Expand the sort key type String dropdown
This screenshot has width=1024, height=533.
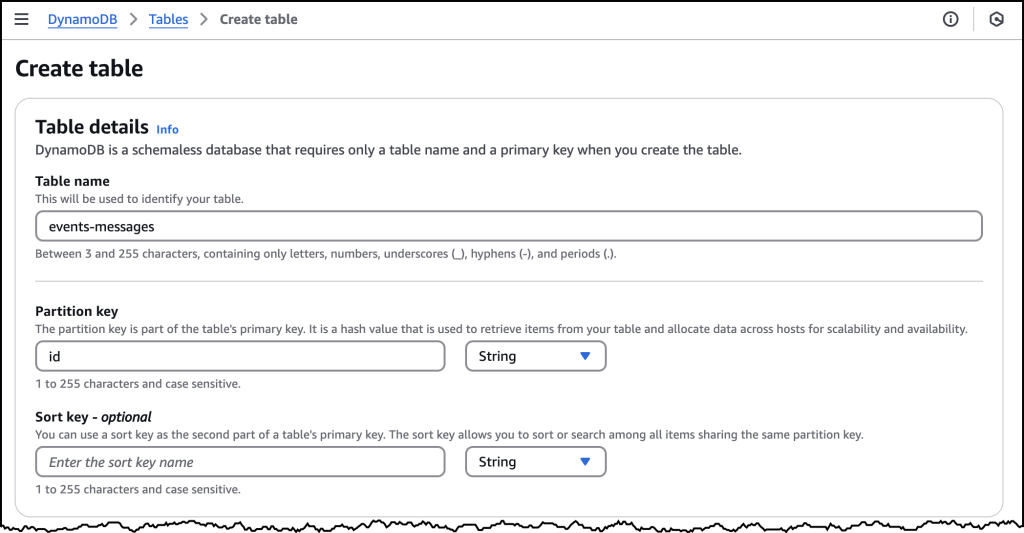click(535, 462)
